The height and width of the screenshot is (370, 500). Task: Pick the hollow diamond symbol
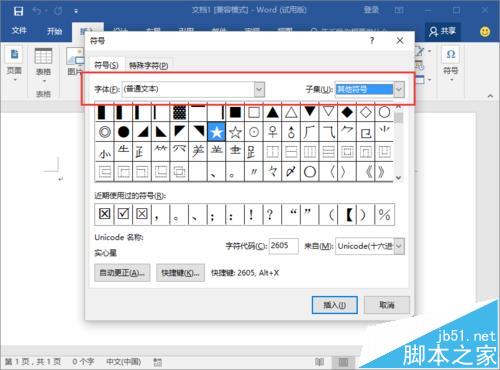[x=366, y=112]
